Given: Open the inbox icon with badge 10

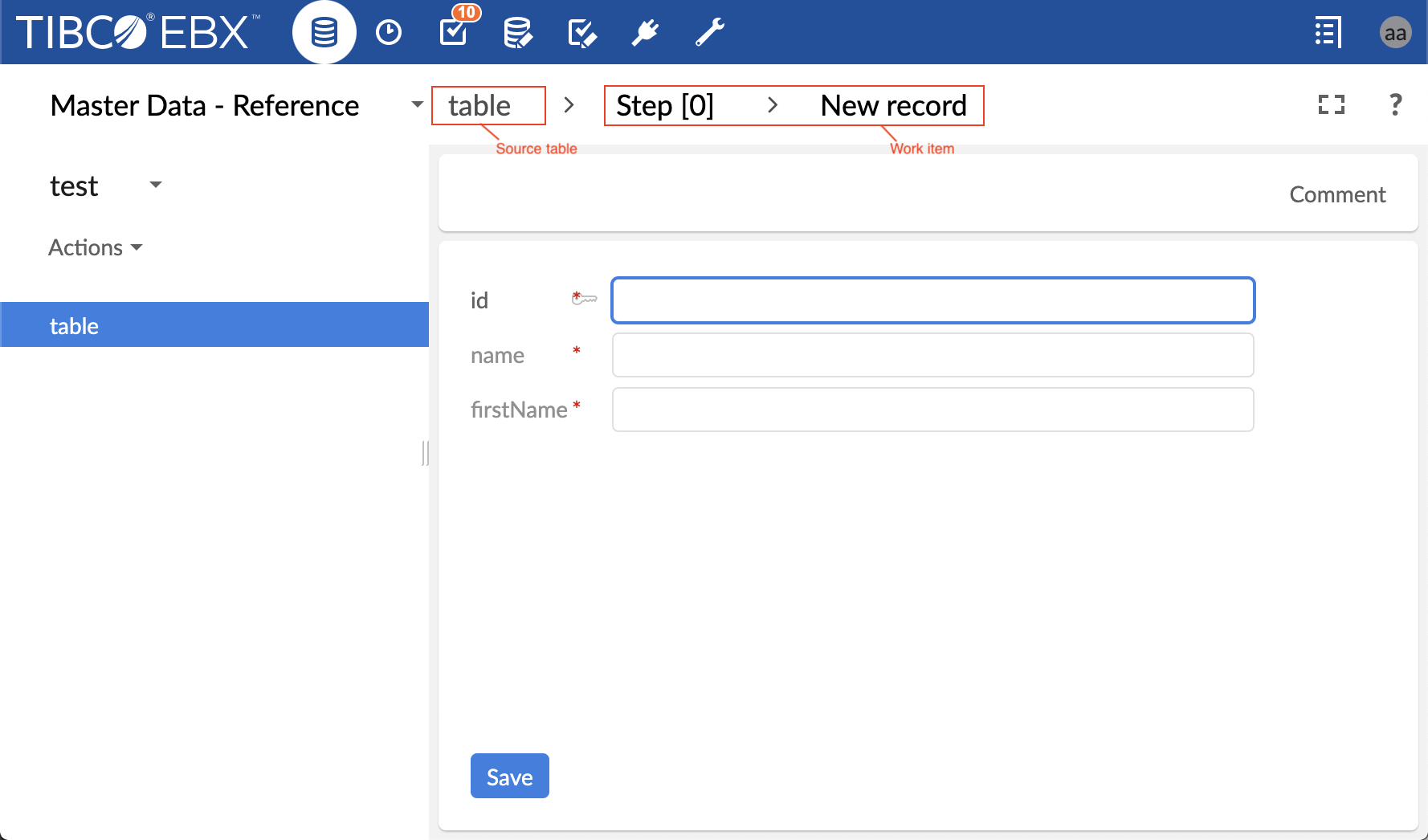Looking at the screenshot, I should click(454, 32).
